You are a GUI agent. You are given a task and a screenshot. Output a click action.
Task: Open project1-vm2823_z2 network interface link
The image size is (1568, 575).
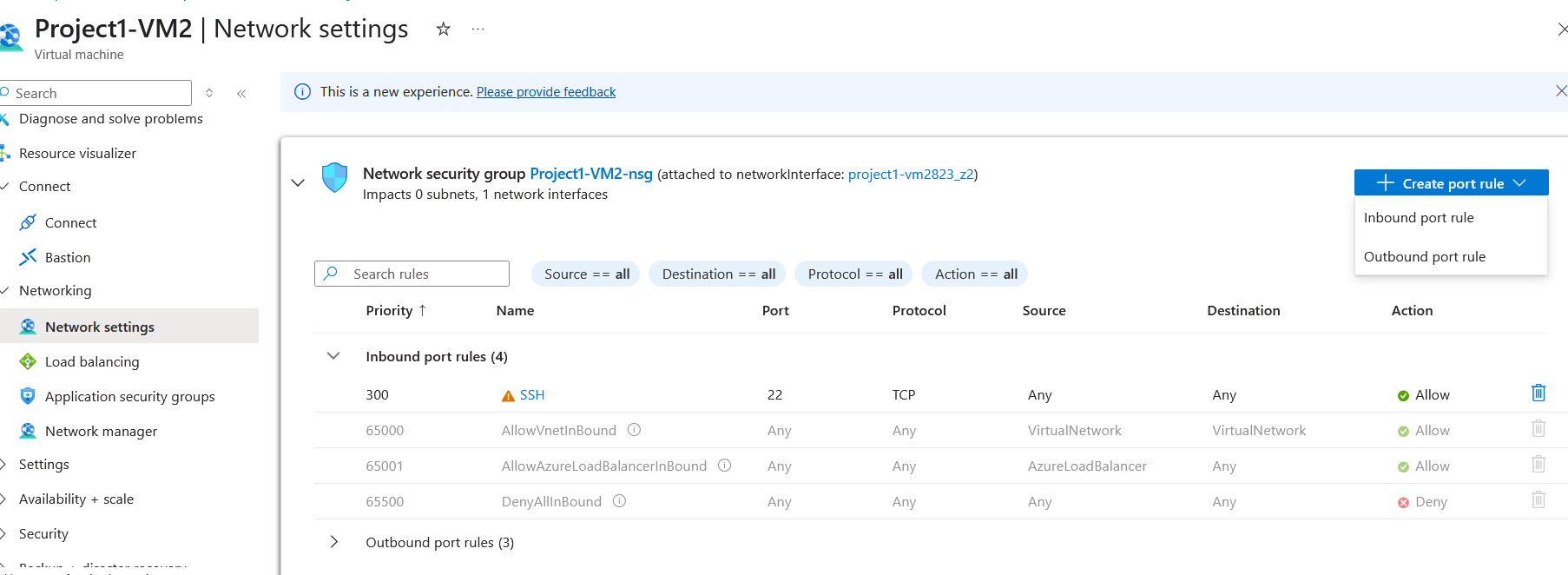[x=911, y=174]
